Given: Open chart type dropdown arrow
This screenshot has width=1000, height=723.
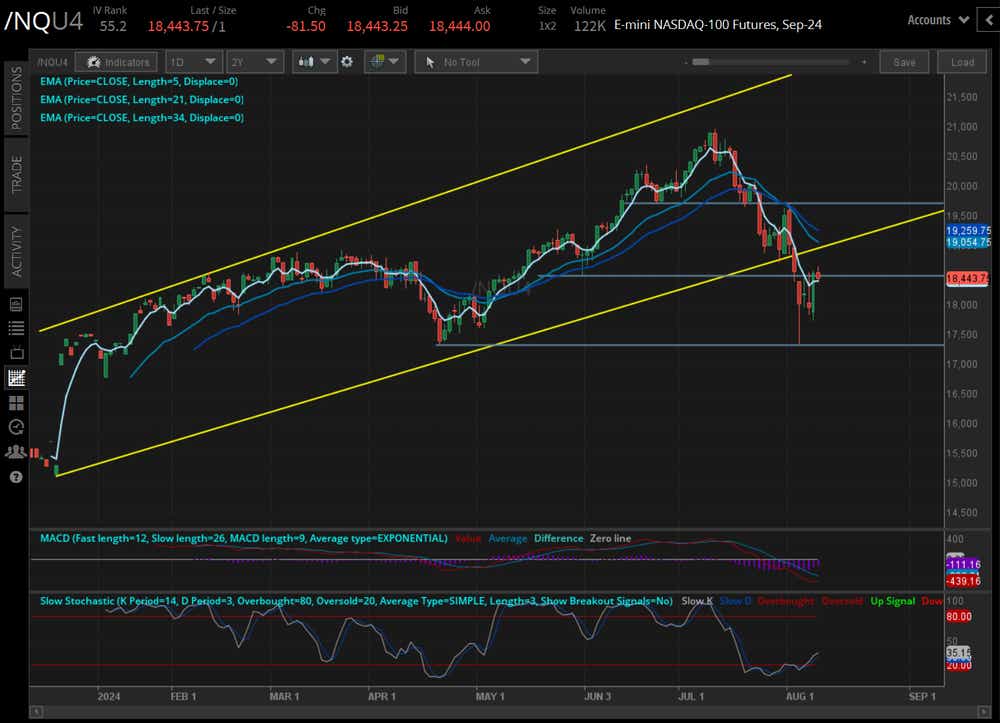Looking at the screenshot, I should coord(325,62).
